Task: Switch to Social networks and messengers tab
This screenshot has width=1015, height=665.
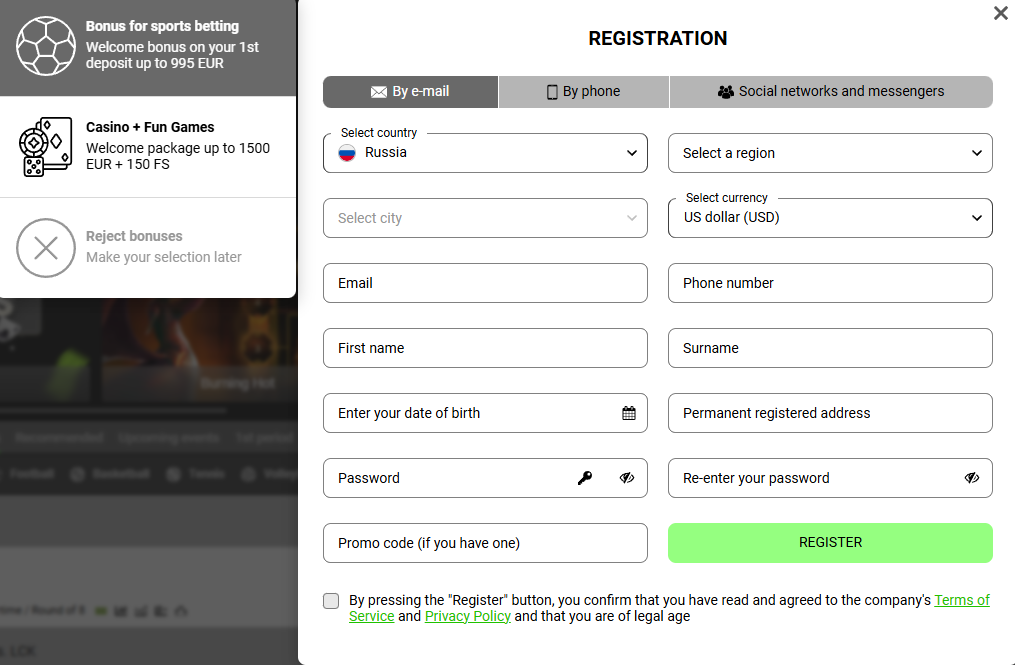Action: pyautogui.click(x=830, y=92)
